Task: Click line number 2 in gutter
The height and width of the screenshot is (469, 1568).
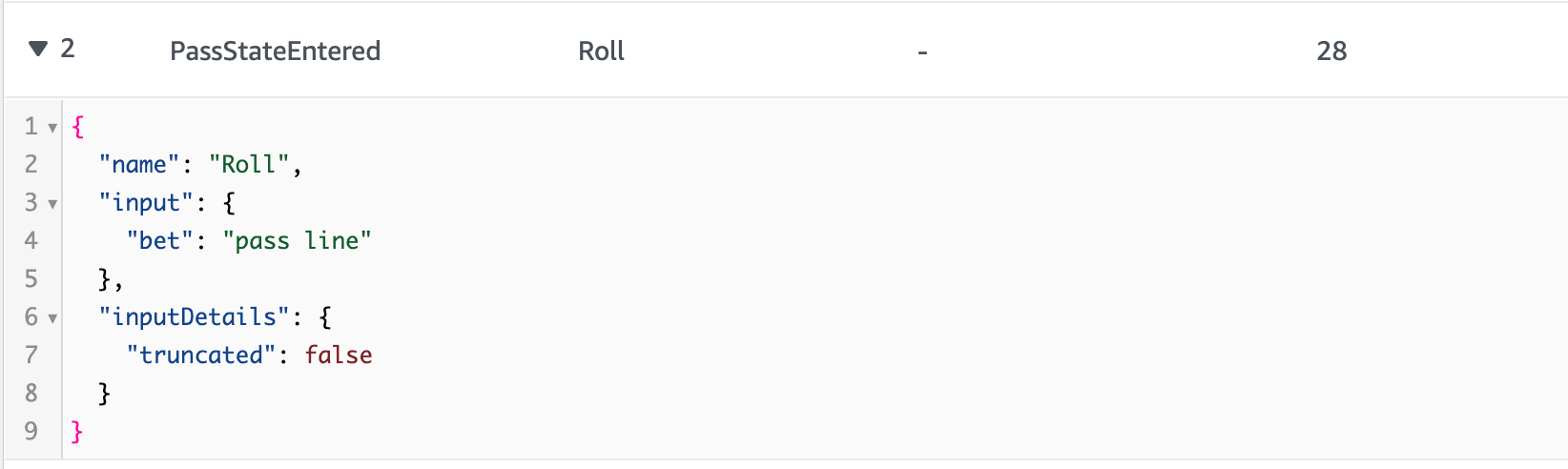Action: 31,165
